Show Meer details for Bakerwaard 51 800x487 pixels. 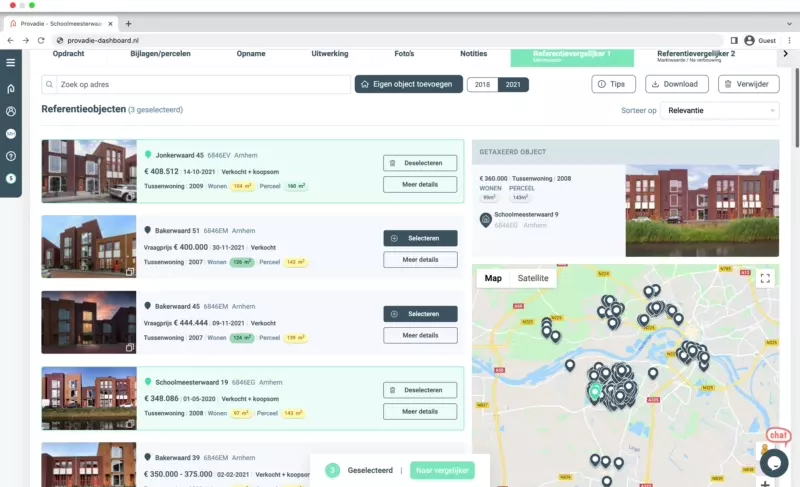[420, 260]
